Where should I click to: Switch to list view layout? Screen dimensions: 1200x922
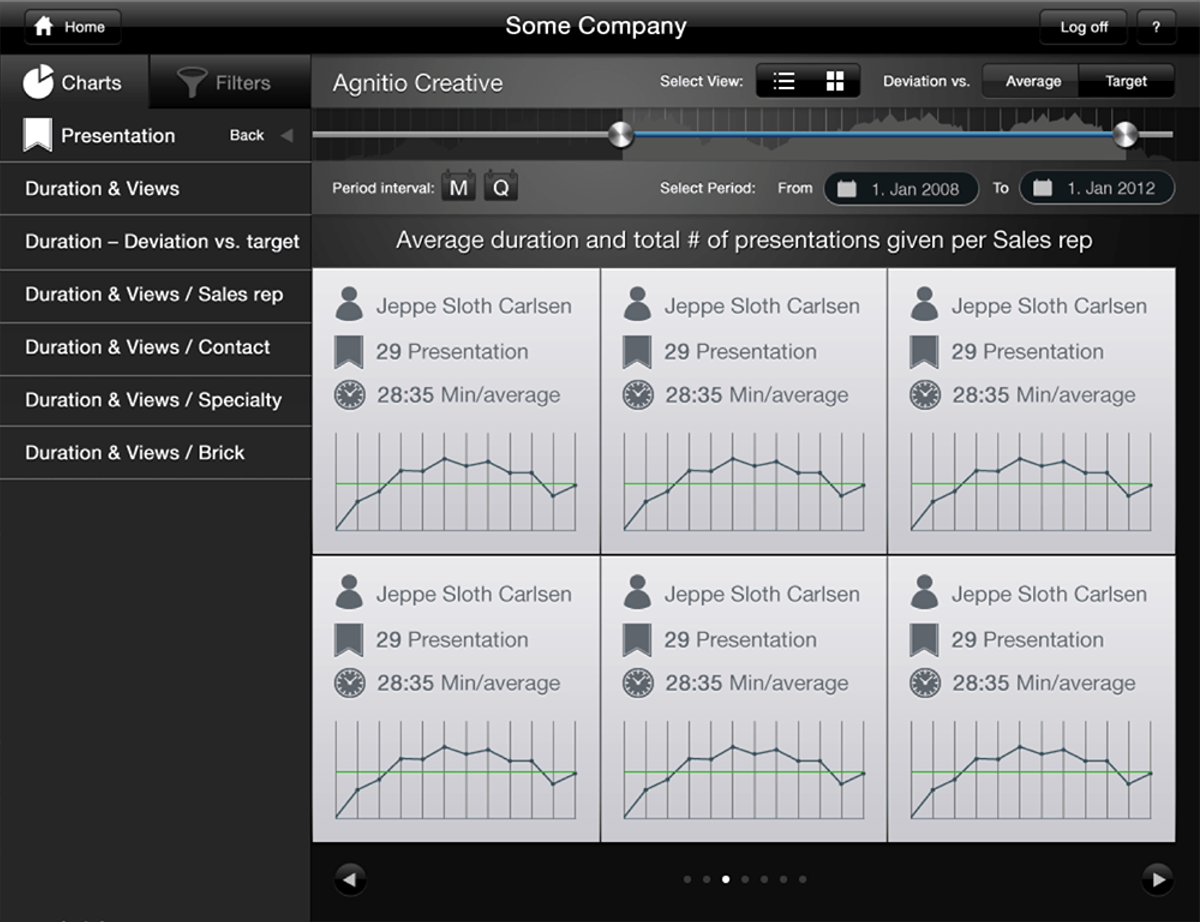pyautogui.click(x=786, y=81)
